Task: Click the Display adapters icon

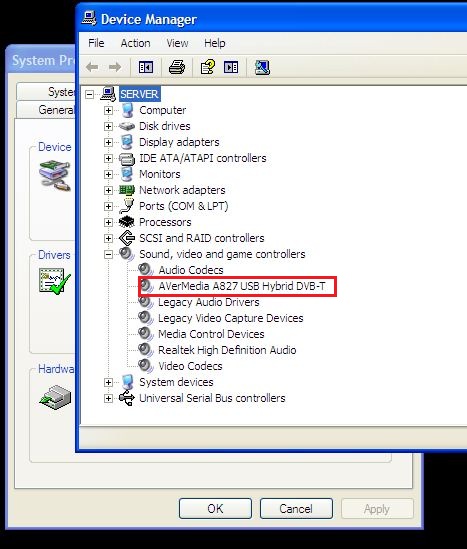Action: click(127, 142)
